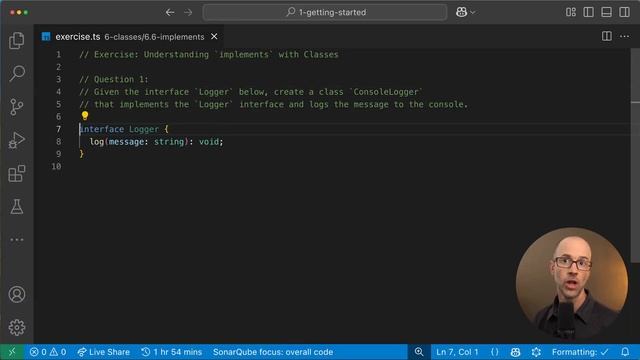Click the 1 hr 54 mins time tracker
Viewport: 640px width, 360px height.
172,352
